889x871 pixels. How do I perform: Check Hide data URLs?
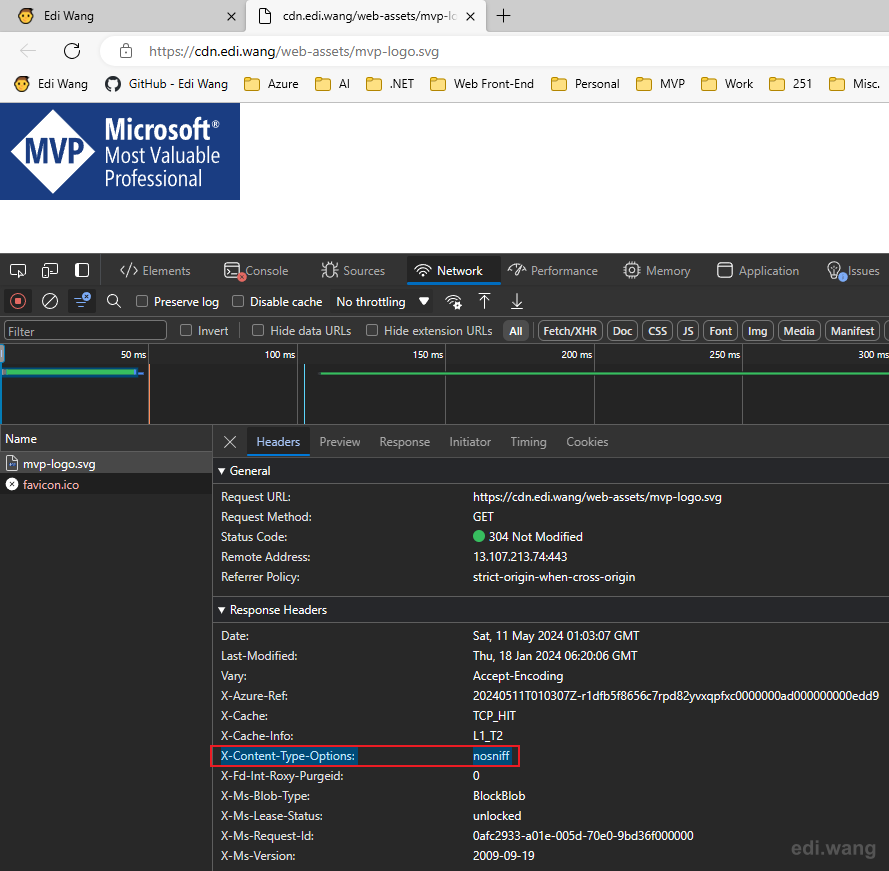tap(258, 330)
